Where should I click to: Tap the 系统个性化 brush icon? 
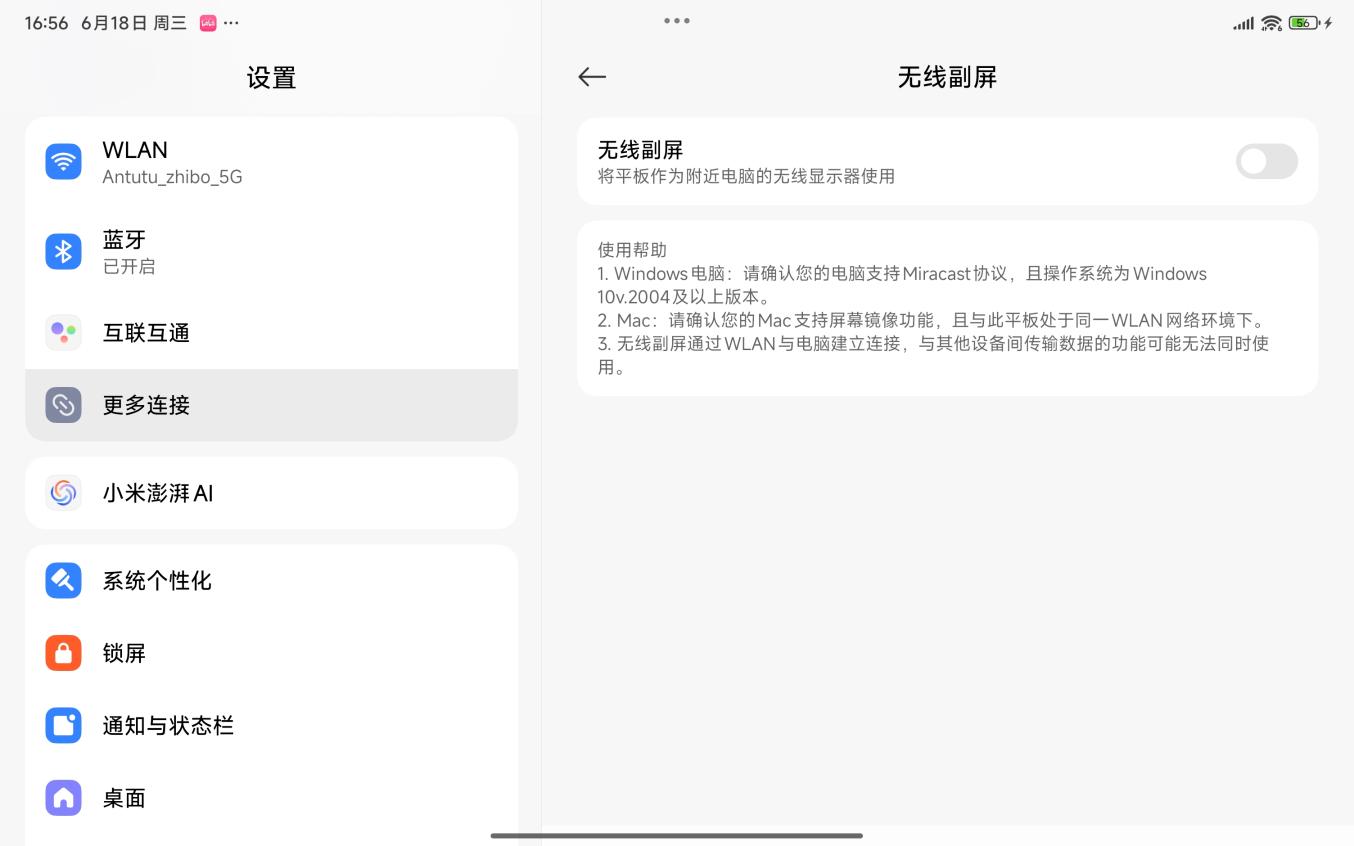[63, 581]
